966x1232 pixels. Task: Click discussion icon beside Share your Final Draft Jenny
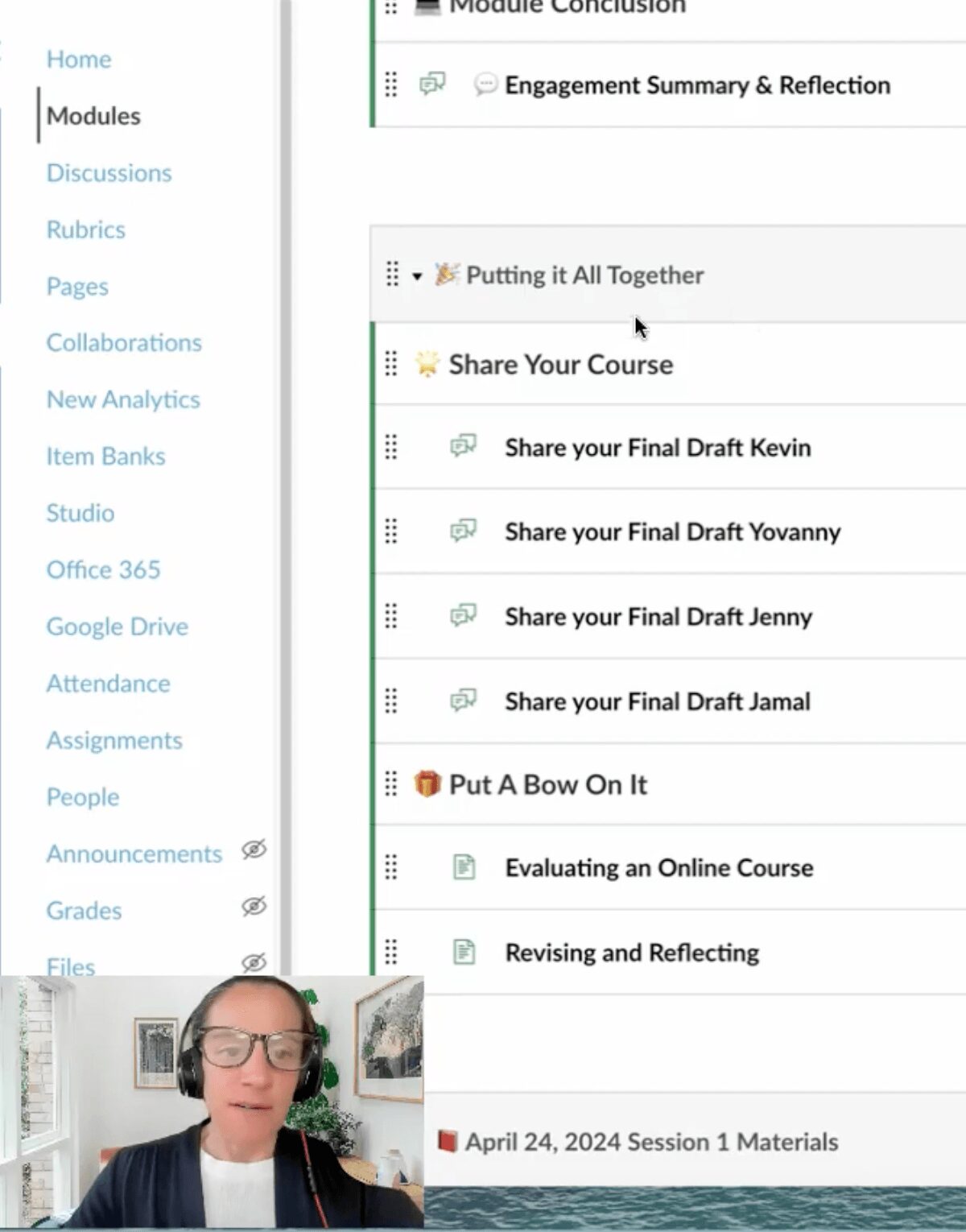[x=463, y=616]
